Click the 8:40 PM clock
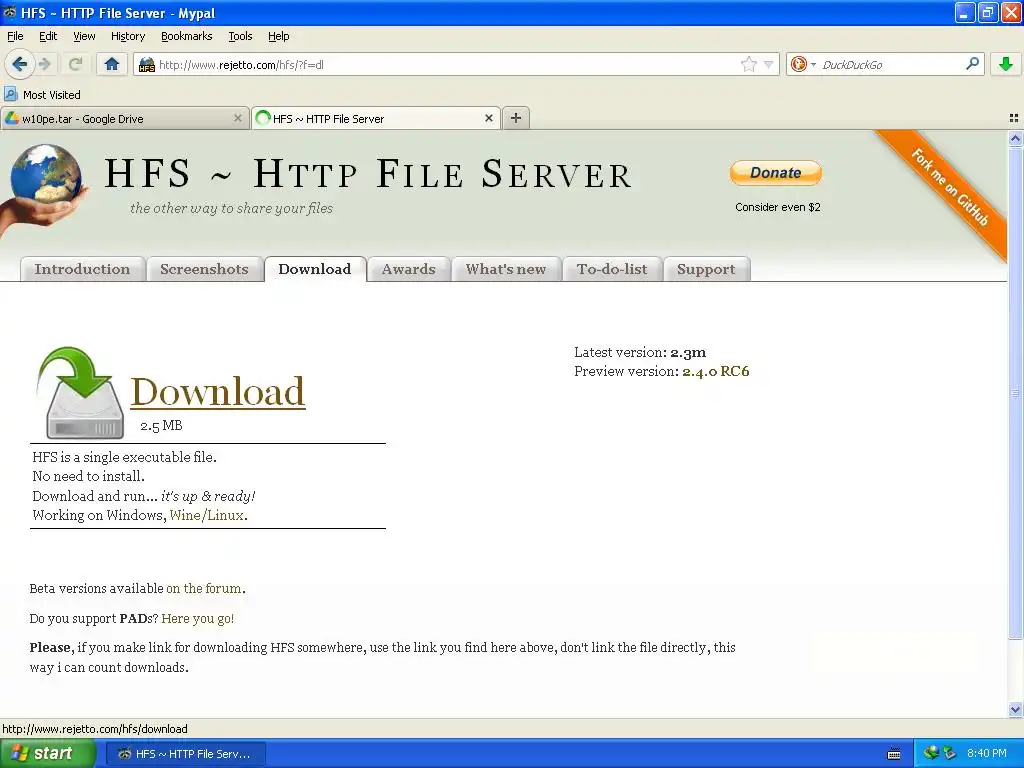Image resolution: width=1024 pixels, height=768 pixels. coord(987,754)
